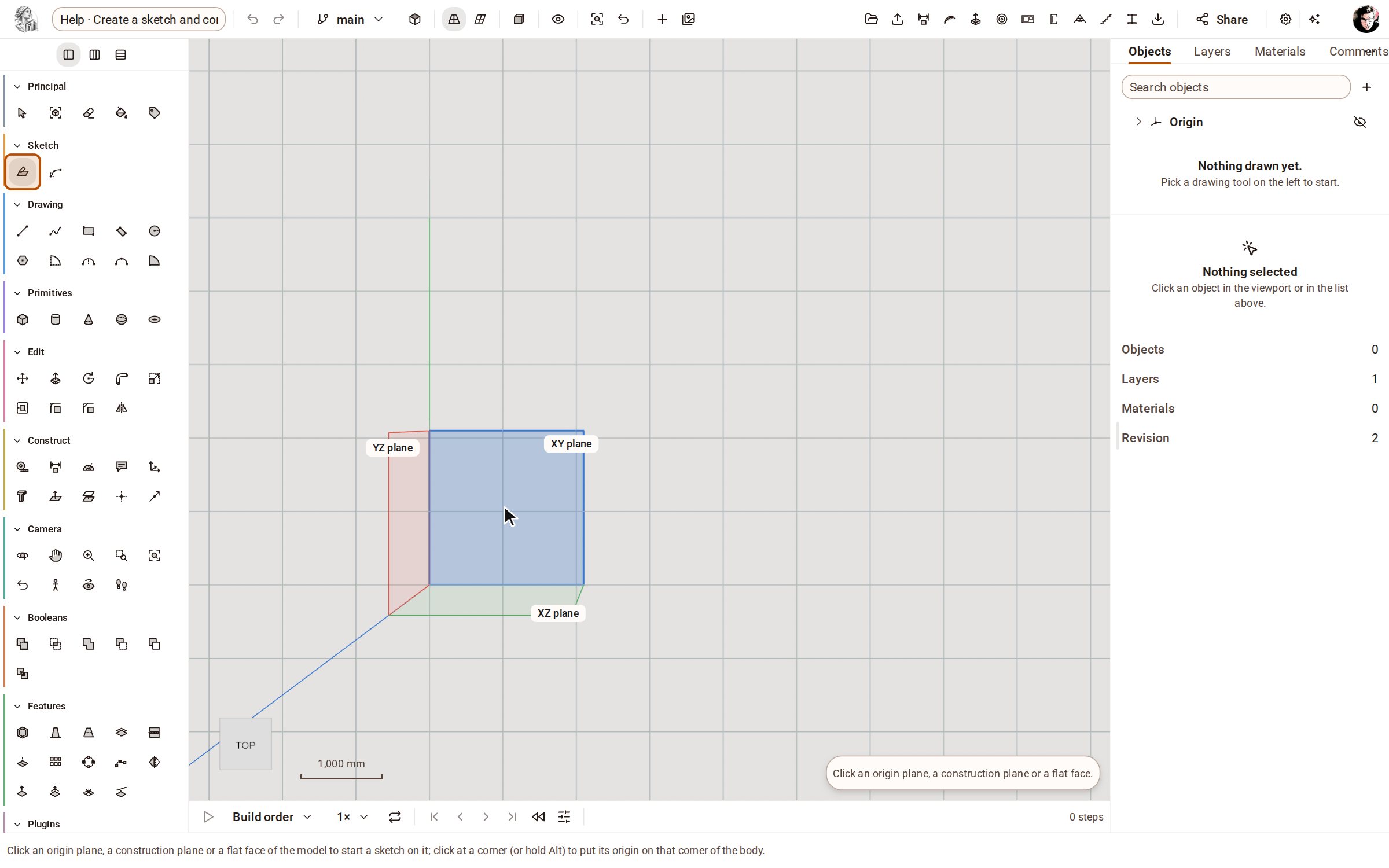Activate the Pan hand camera tool
1389x868 pixels.
(55, 556)
